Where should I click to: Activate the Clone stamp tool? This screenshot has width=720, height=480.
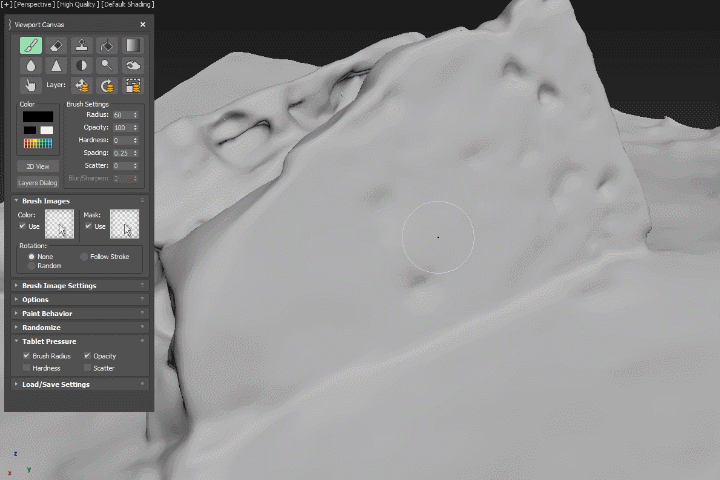pyautogui.click(x=81, y=46)
